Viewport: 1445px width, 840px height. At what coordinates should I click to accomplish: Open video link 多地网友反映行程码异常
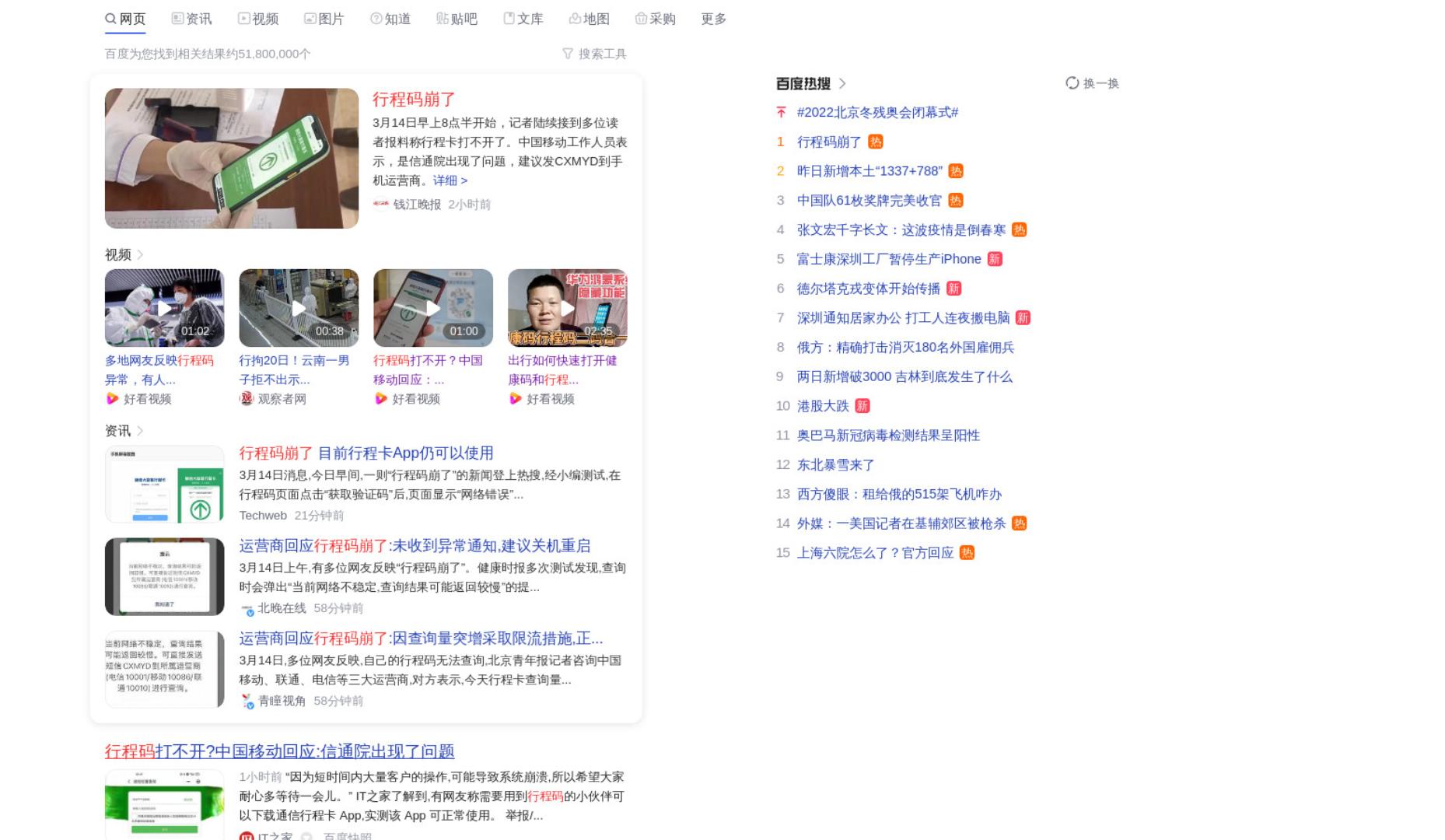click(159, 370)
